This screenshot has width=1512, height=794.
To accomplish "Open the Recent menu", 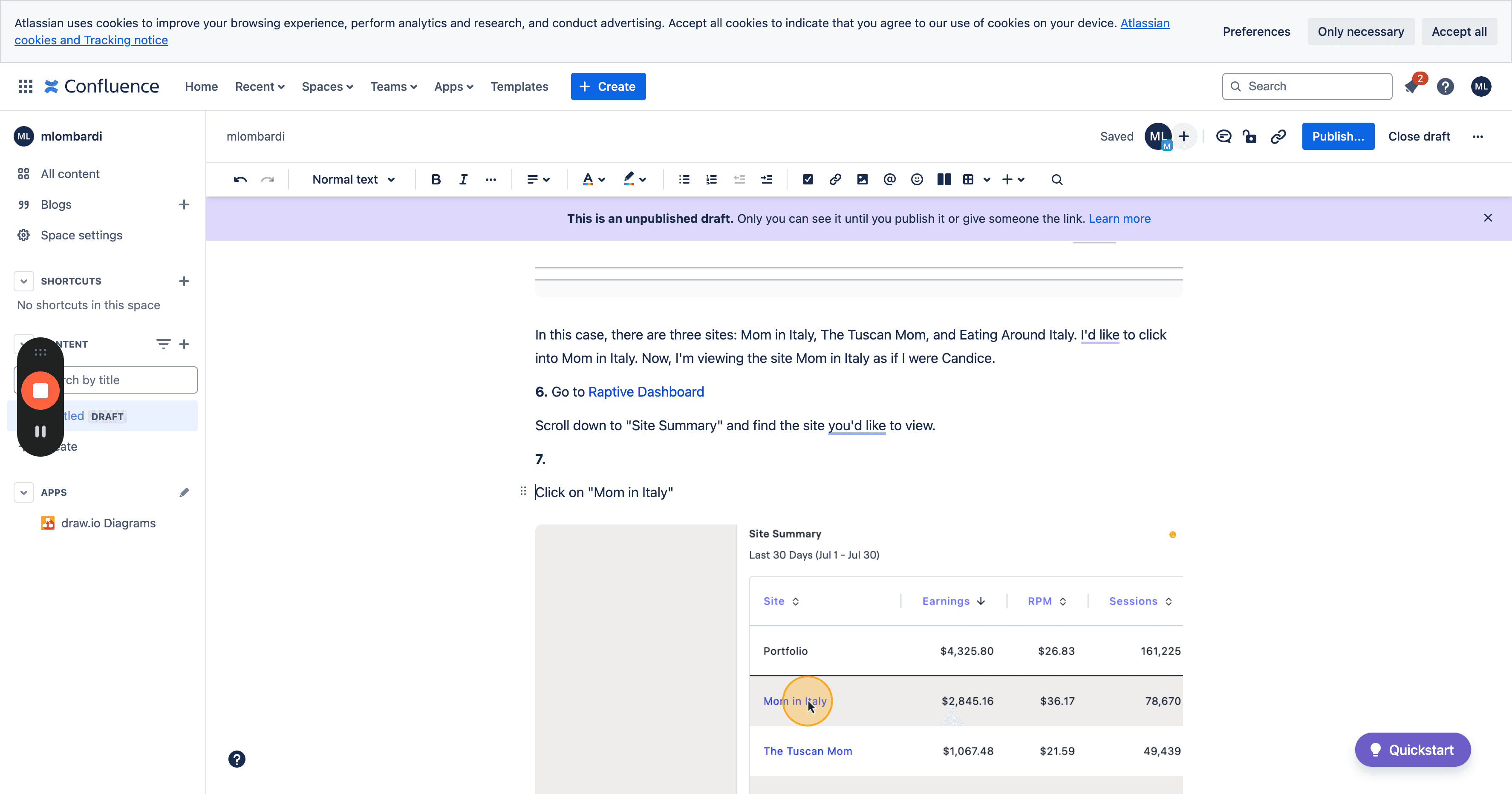I will click(260, 87).
